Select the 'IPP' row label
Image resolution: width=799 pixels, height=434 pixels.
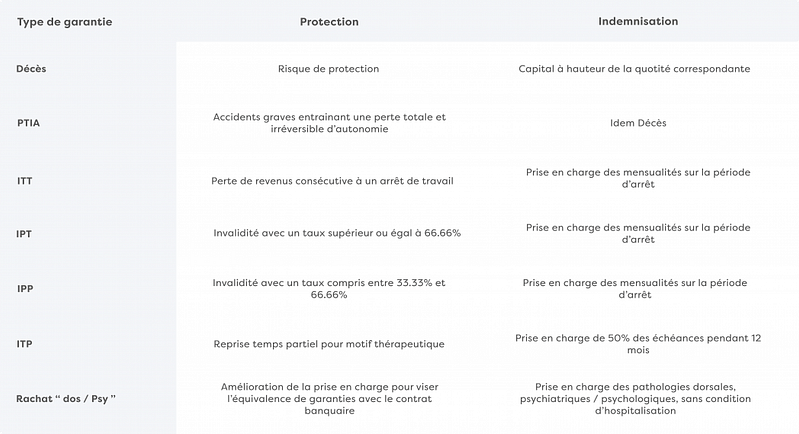(25, 288)
